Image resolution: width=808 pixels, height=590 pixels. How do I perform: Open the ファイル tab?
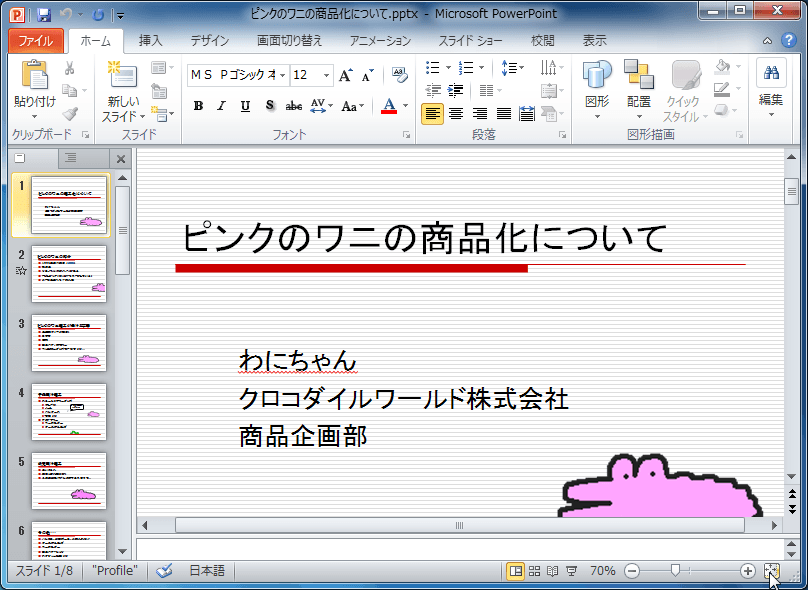(x=36, y=41)
